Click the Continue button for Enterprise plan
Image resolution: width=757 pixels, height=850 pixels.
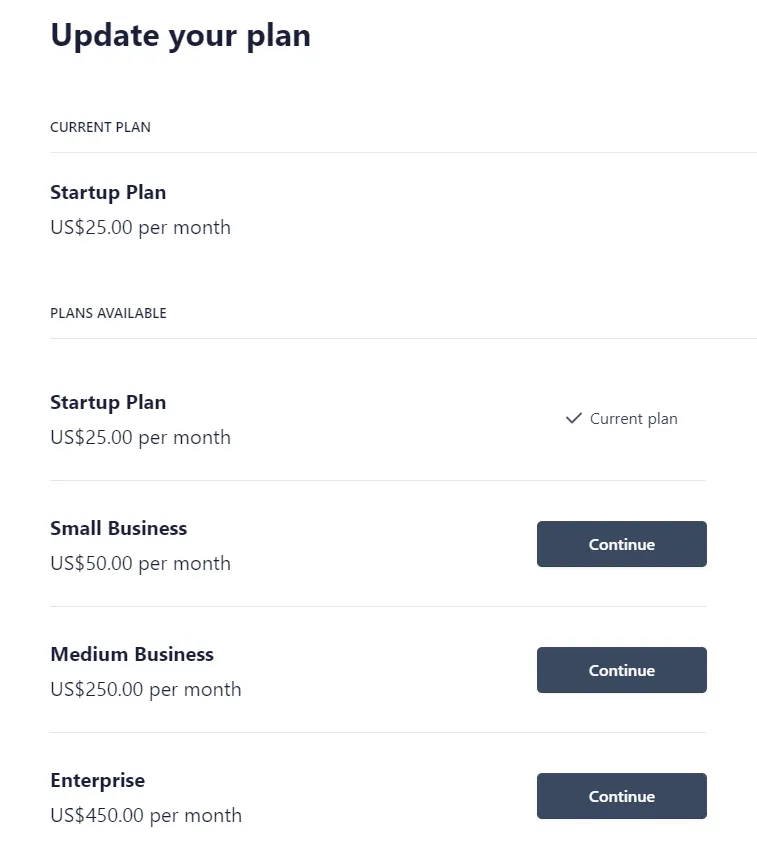(621, 796)
